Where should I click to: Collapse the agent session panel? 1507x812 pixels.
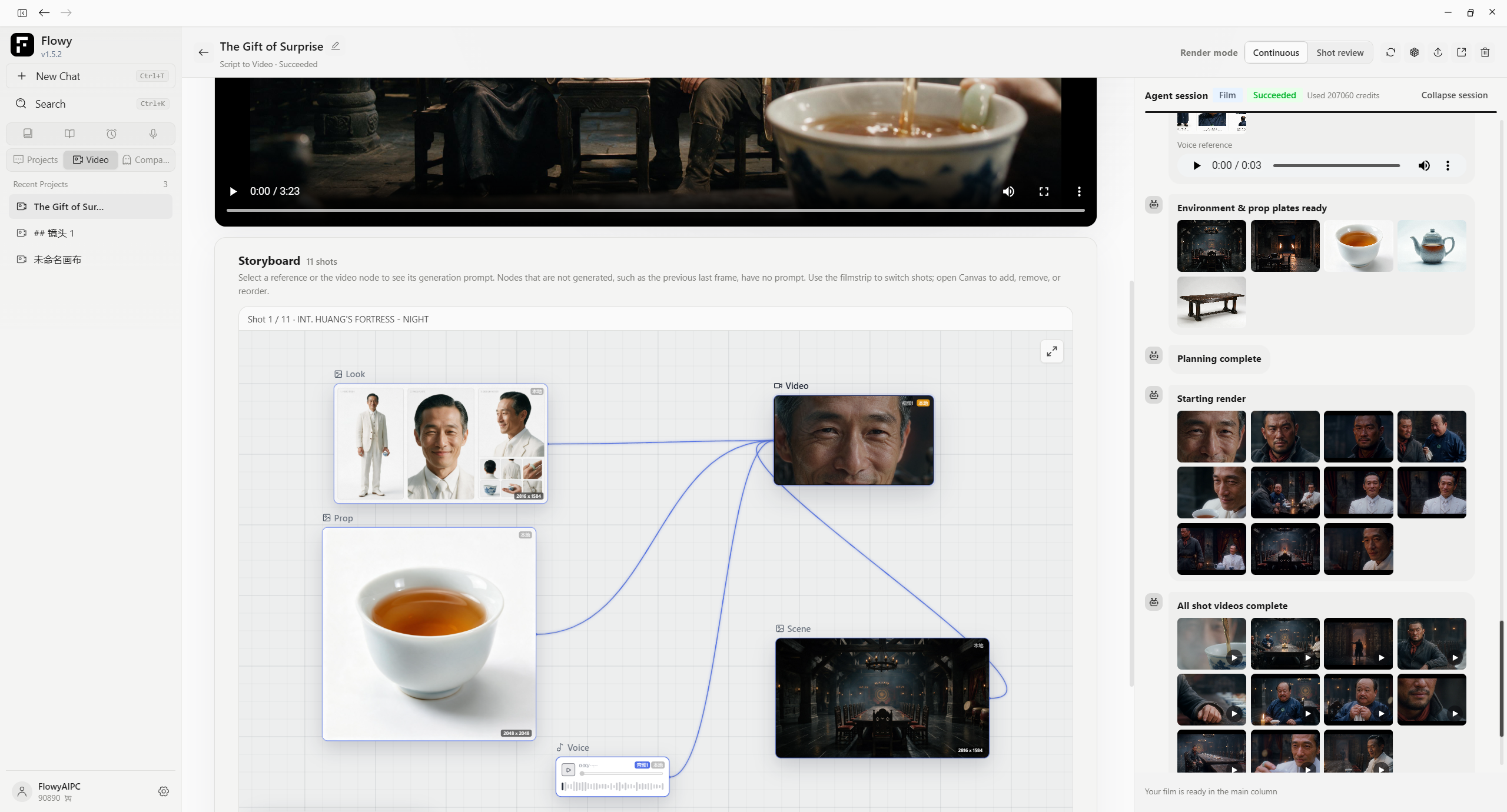(x=1454, y=95)
